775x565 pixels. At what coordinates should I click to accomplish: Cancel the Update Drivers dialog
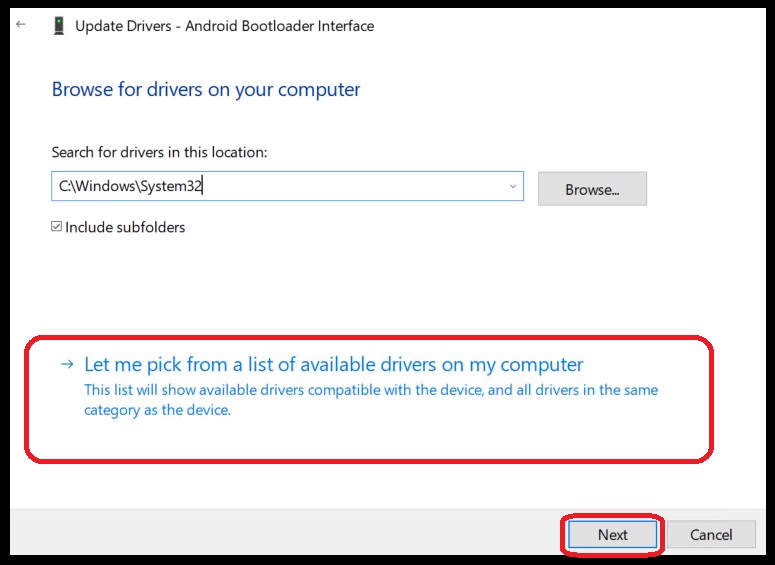tap(711, 534)
